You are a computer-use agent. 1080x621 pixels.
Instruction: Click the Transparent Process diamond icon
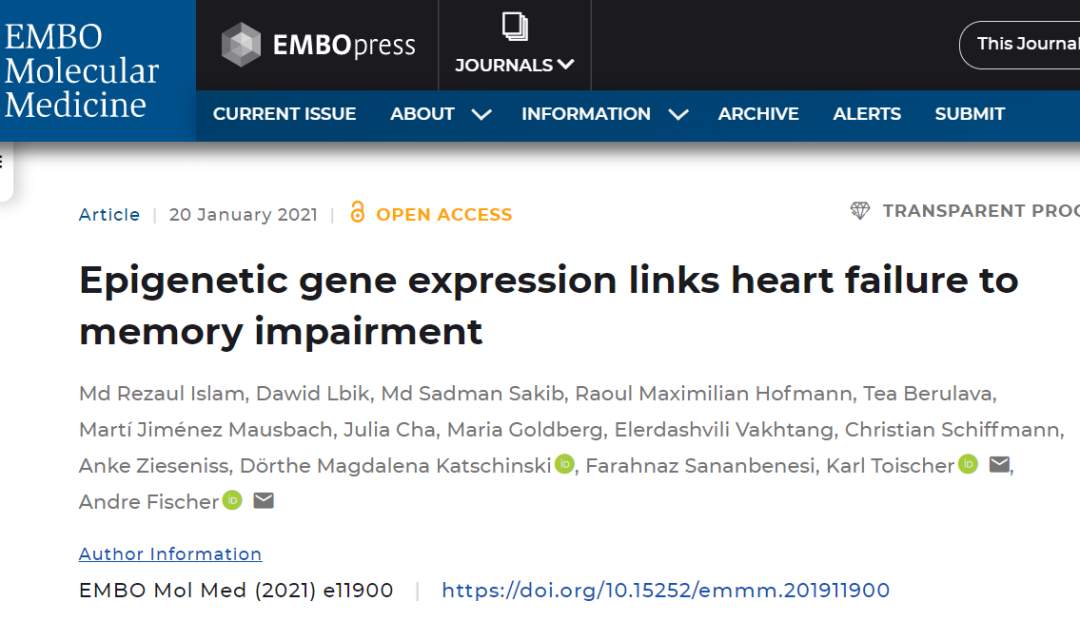coord(860,210)
